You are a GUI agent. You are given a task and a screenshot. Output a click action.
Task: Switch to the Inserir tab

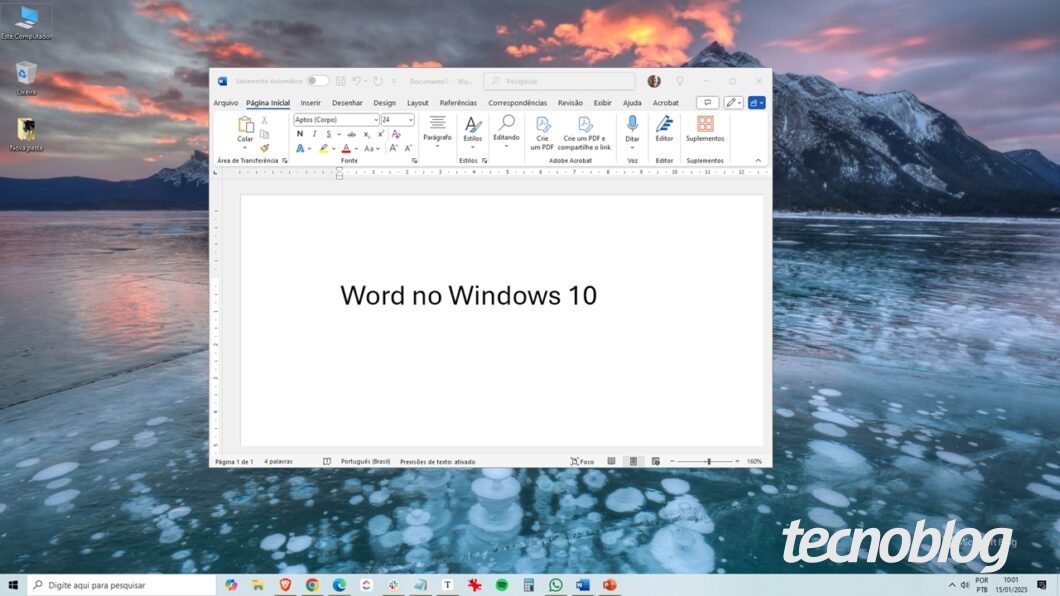pyautogui.click(x=310, y=103)
